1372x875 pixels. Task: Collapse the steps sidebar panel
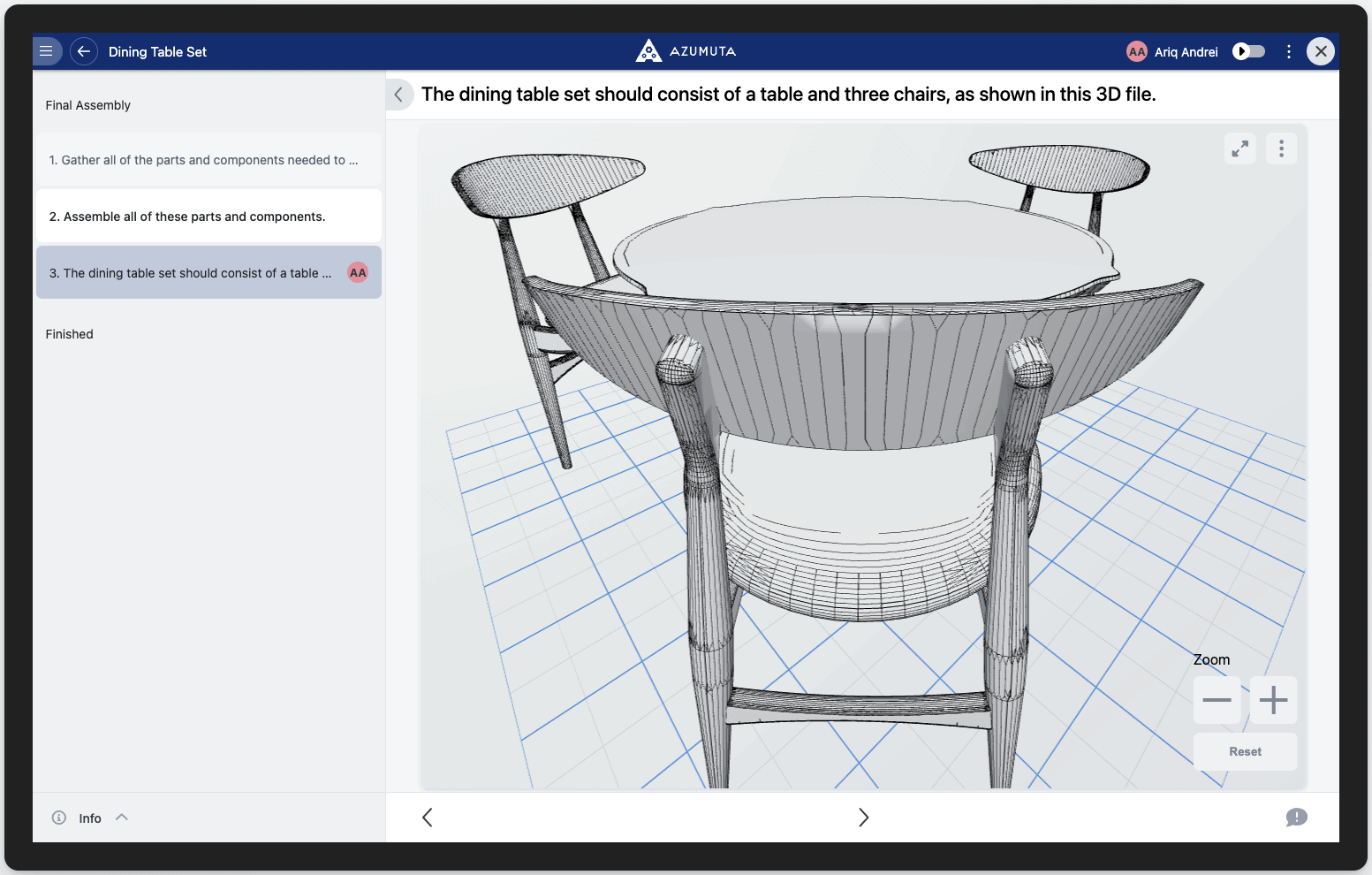(x=399, y=95)
